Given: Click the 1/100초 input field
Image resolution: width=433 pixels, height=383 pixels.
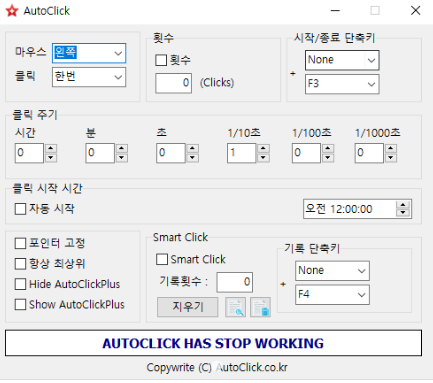Looking at the screenshot, I should click(307, 153).
